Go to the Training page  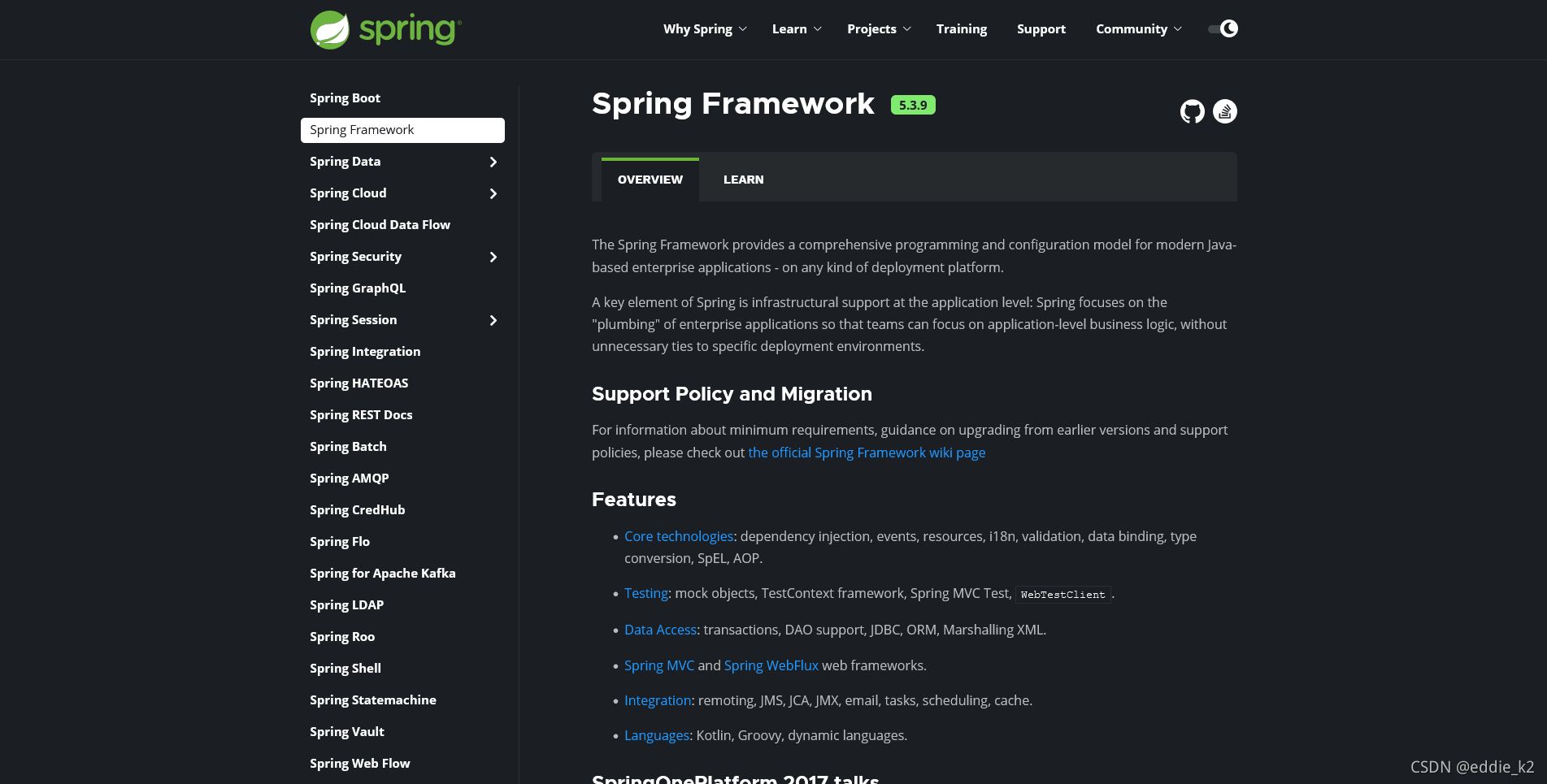pyautogui.click(x=962, y=29)
